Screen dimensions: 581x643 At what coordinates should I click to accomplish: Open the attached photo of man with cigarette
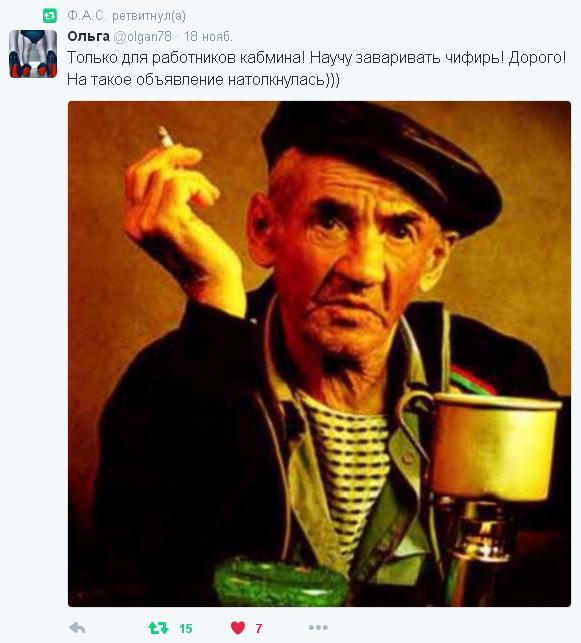319,353
